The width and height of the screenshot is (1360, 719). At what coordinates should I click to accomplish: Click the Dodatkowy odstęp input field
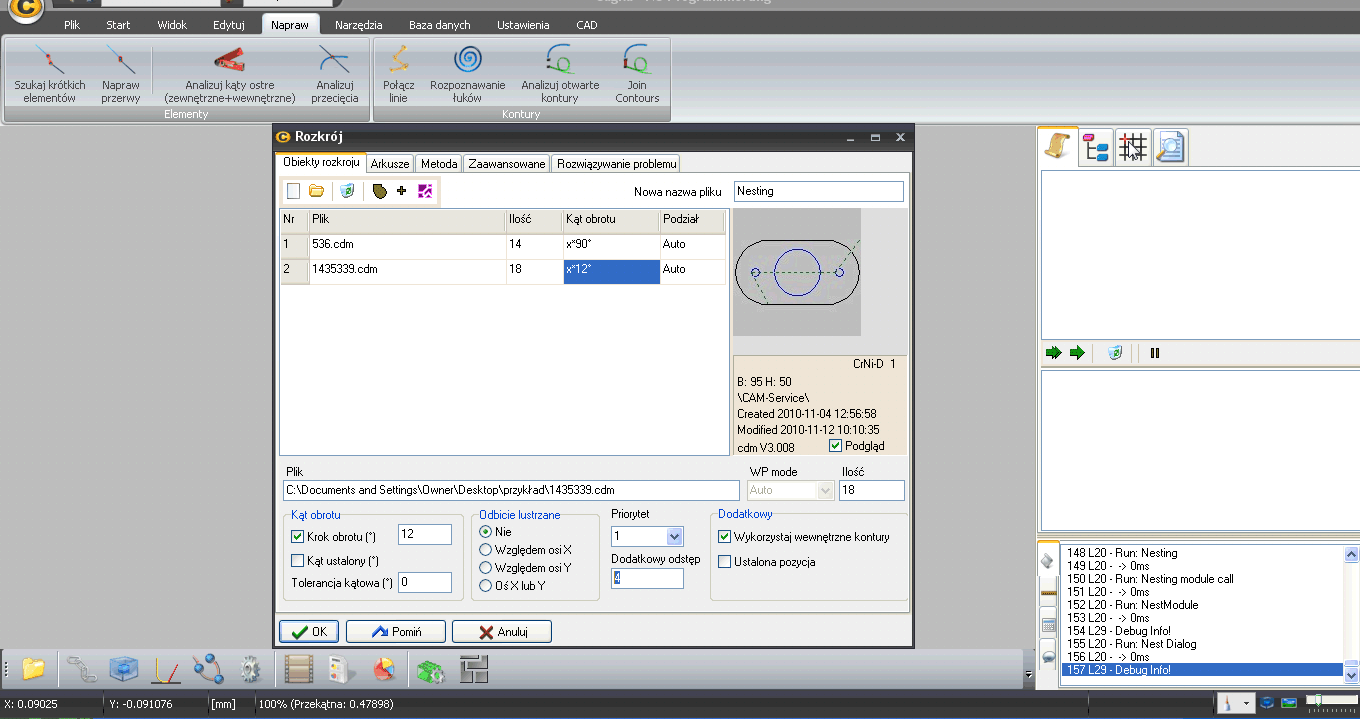[x=647, y=579]
